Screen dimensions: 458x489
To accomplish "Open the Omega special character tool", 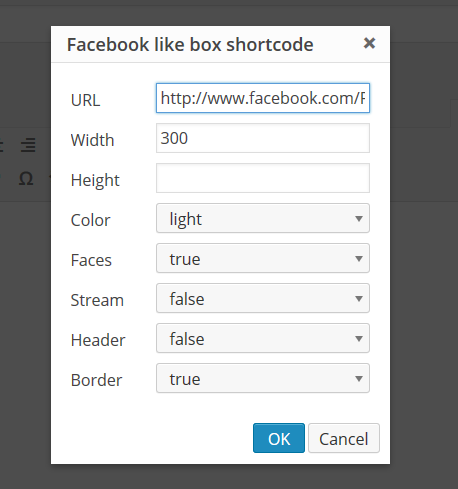I will (x=26, y=179).
